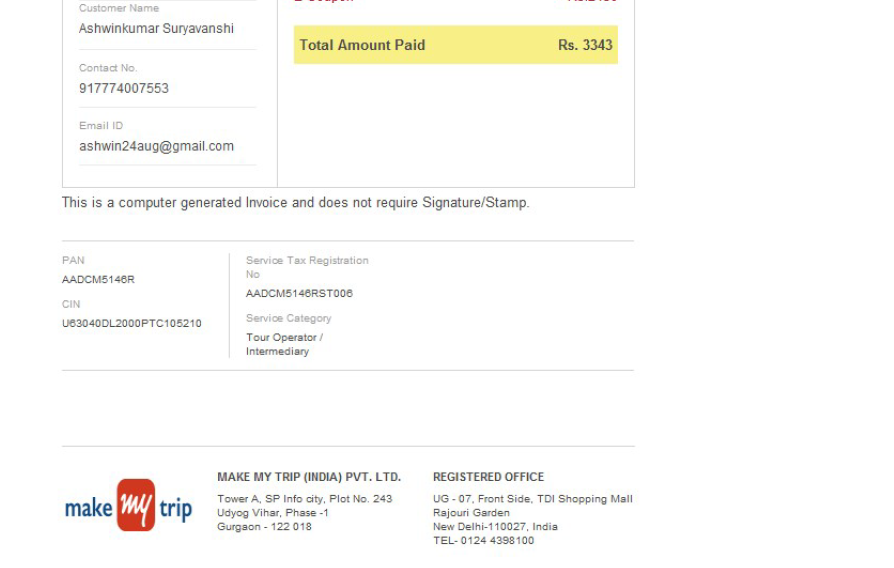Screen dimensions: 894x568
Task: Click the Service Category label
Action: (288, 318)
